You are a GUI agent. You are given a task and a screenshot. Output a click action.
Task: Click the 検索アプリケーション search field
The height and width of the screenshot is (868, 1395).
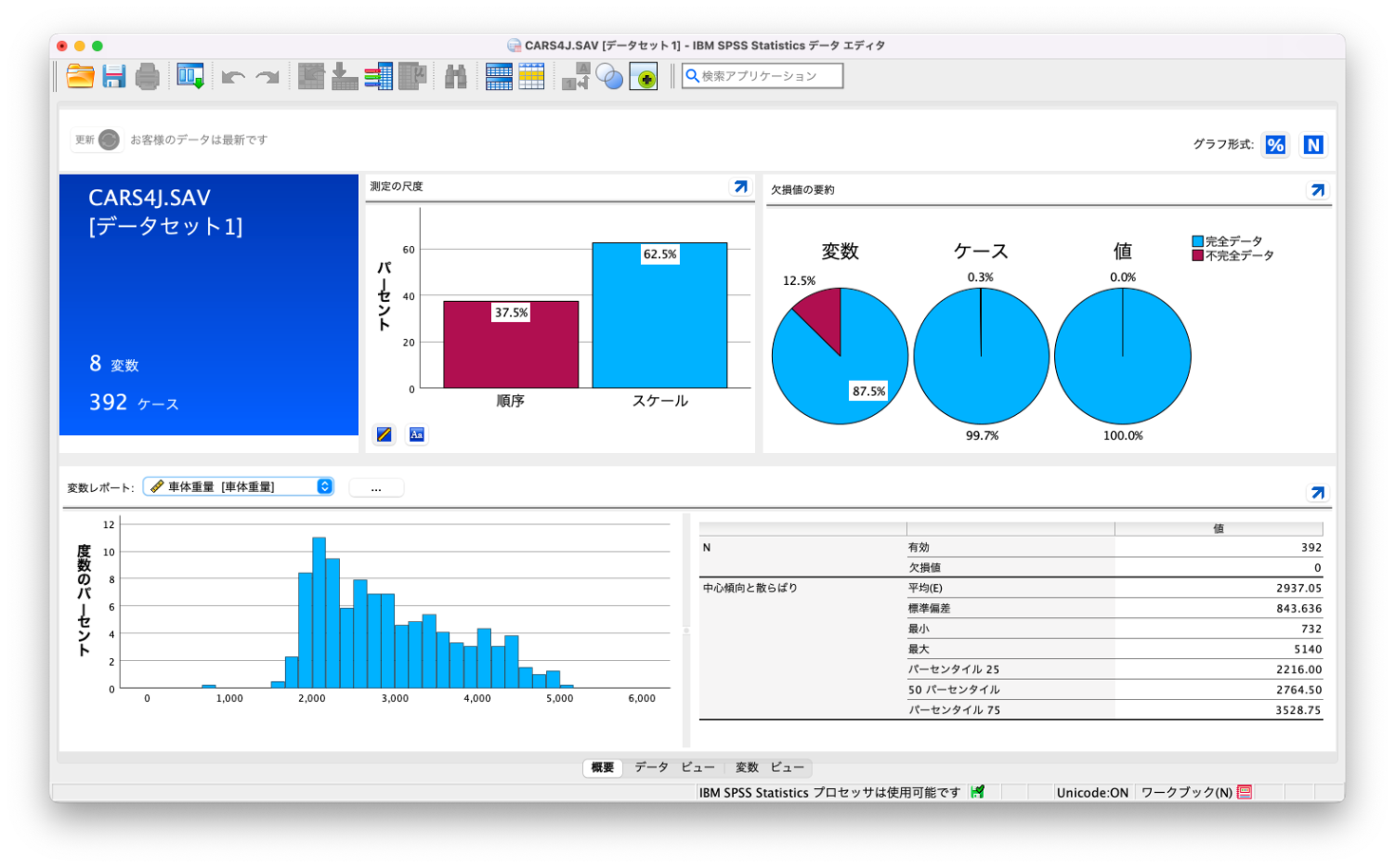click(762, 76)
